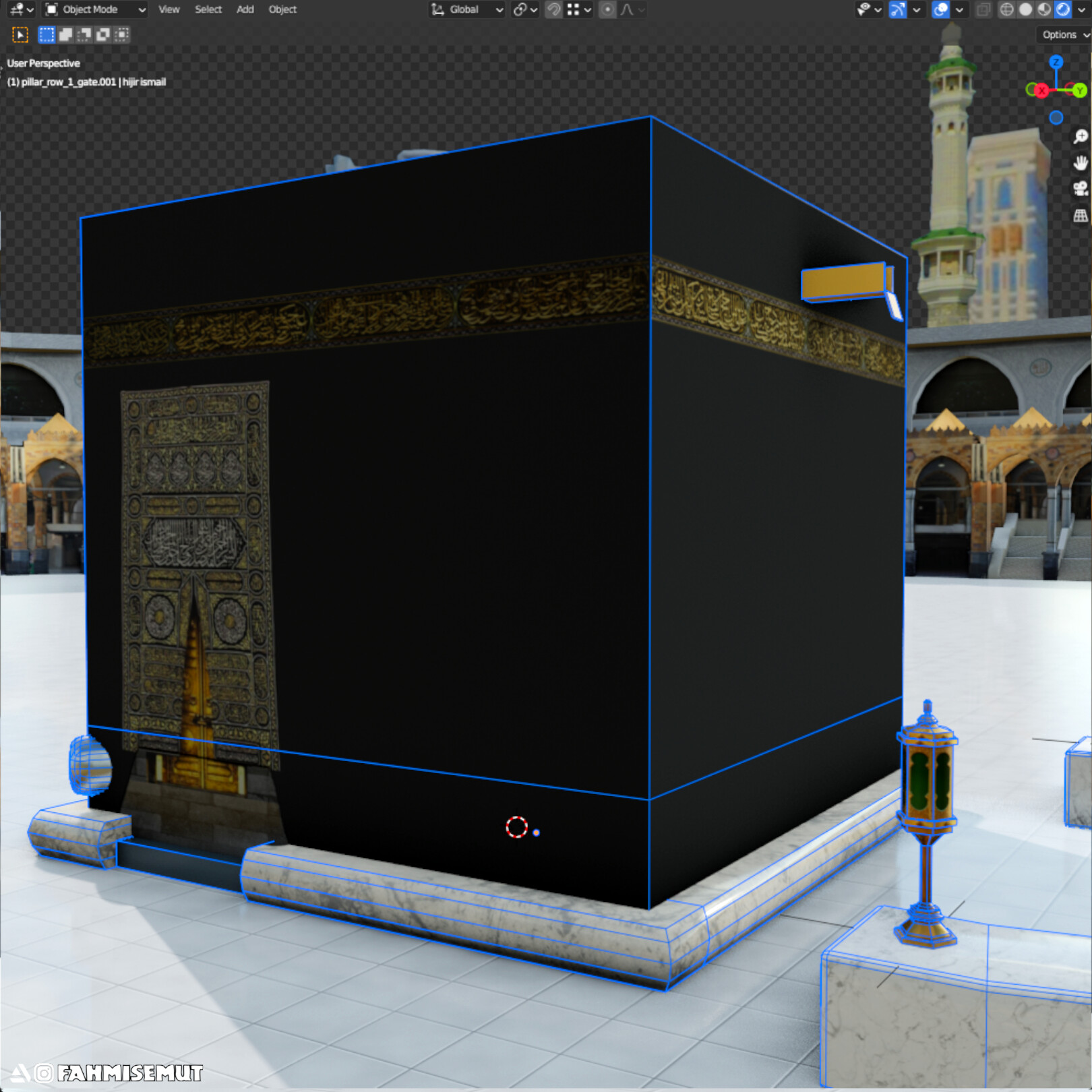Open the Viewport Overlays dropdown arrow
The height and width of the screenshot is (1092, 1092).
pyautogui.click(x=958, y=9)
